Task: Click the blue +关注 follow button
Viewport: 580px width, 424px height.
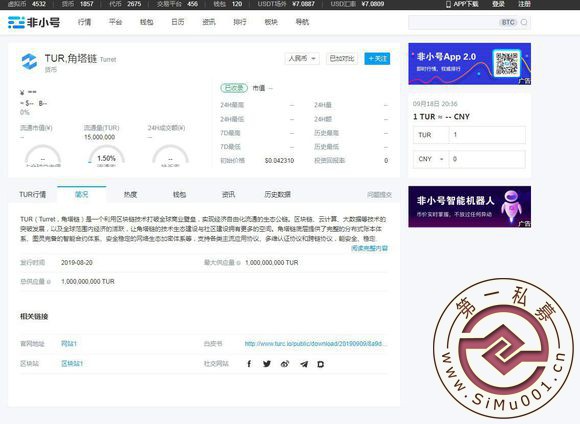Action: tap(377, 58)
